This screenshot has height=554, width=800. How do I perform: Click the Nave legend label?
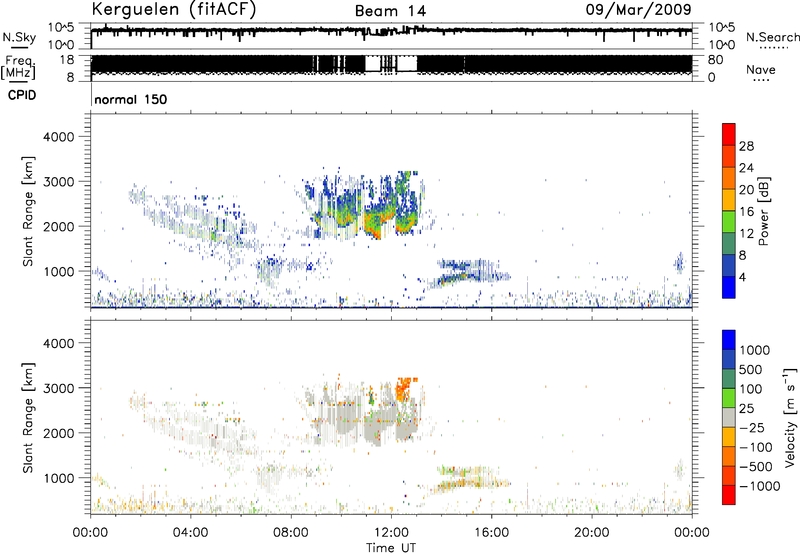pyautogui.click(x=761, y=69)
